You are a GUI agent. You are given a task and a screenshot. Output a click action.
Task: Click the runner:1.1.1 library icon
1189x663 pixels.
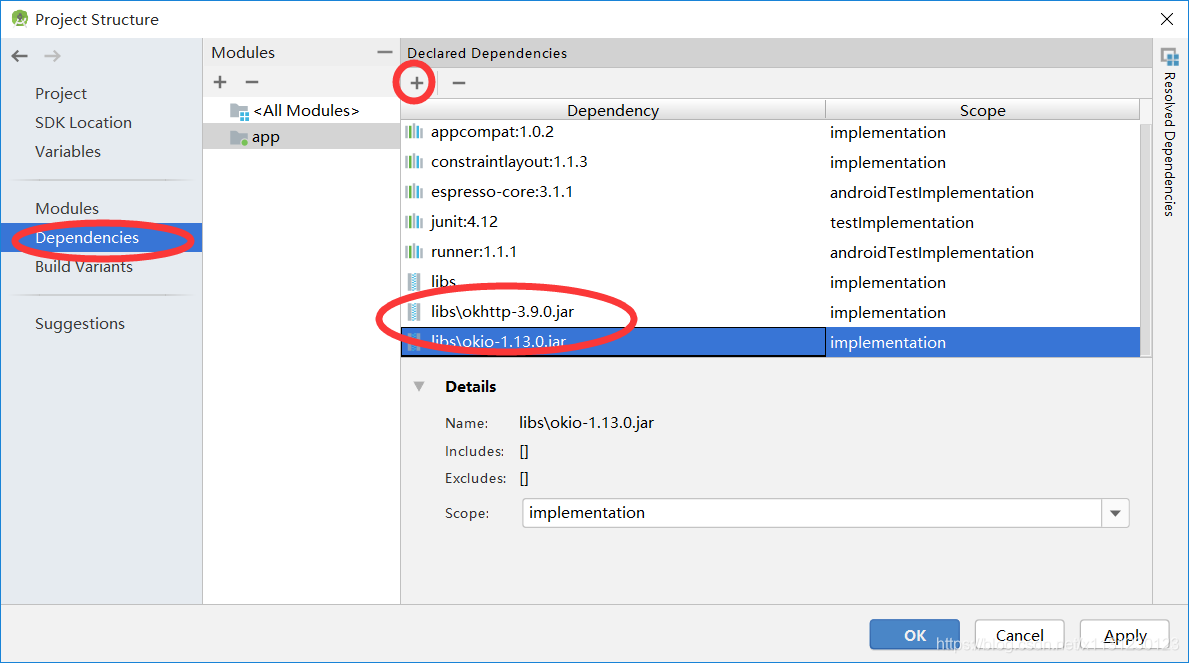[414, 252]
